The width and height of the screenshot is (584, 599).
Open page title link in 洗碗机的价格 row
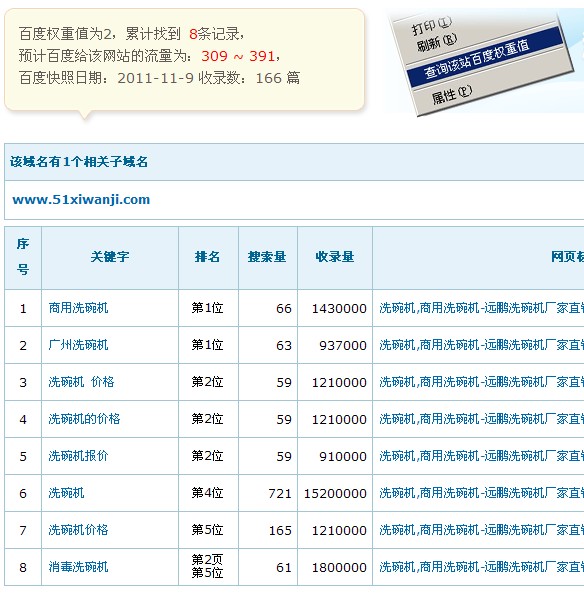pyautogui.click(x=481, y=419)
